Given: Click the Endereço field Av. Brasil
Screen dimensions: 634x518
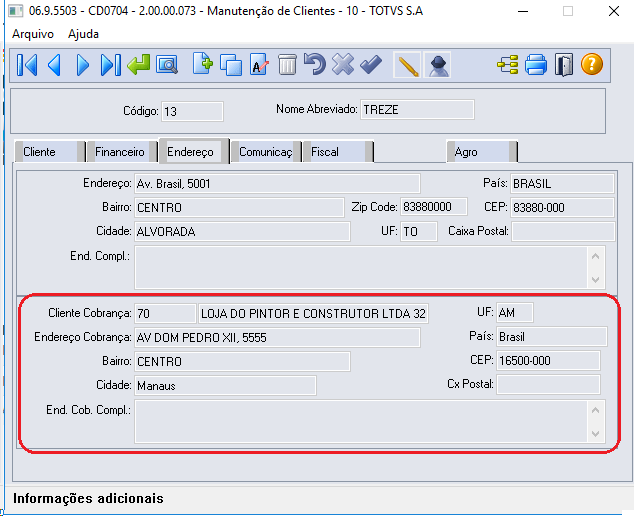Looking at the screenshot, I should [277, 184].
